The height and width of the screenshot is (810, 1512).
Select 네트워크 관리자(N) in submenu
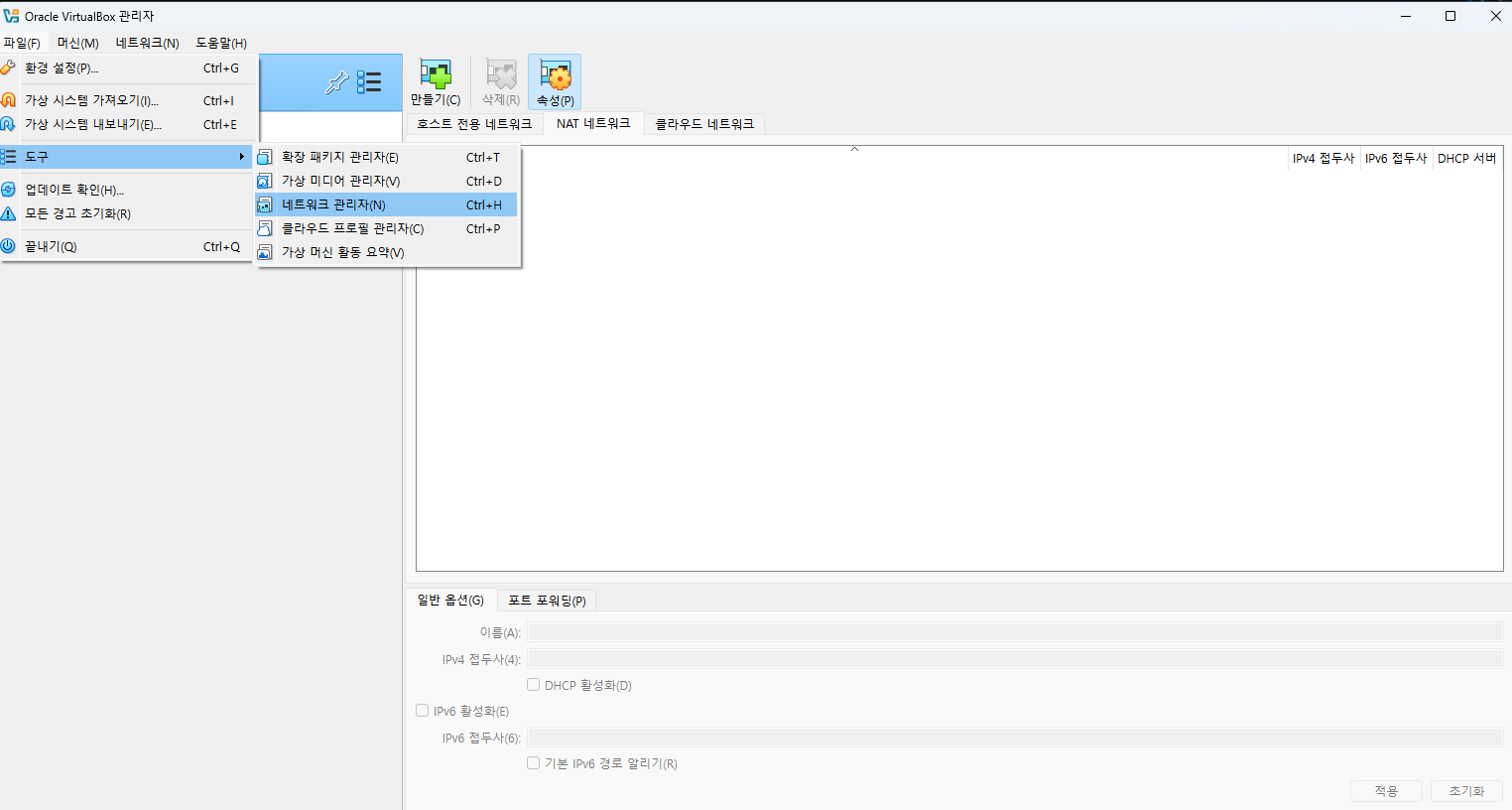coord(387,204)
